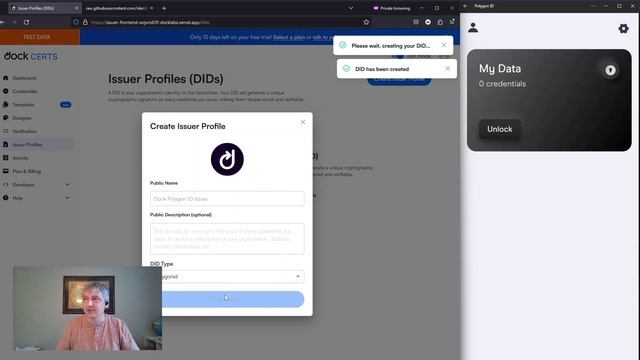Click the webcam video overlay
Image resolution: width=640 pixels, height=360 pixels.
(88, 309)
